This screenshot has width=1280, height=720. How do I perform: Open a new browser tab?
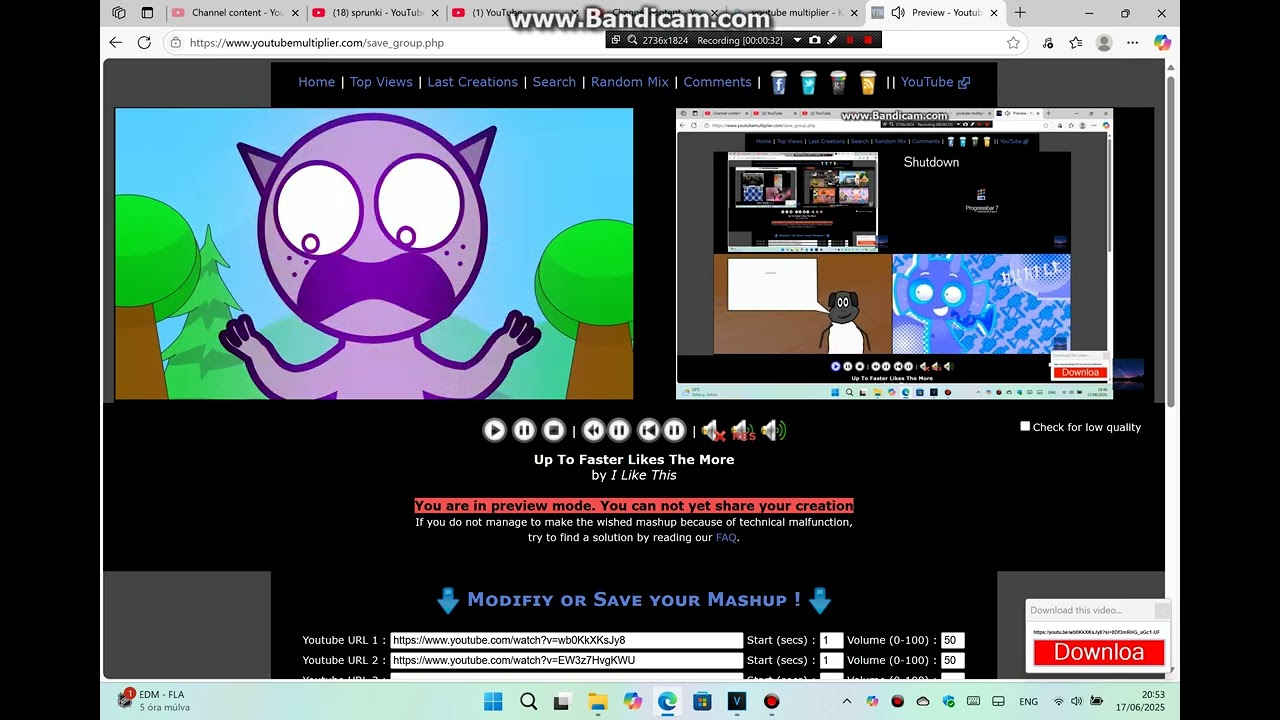coord(1020,13)
